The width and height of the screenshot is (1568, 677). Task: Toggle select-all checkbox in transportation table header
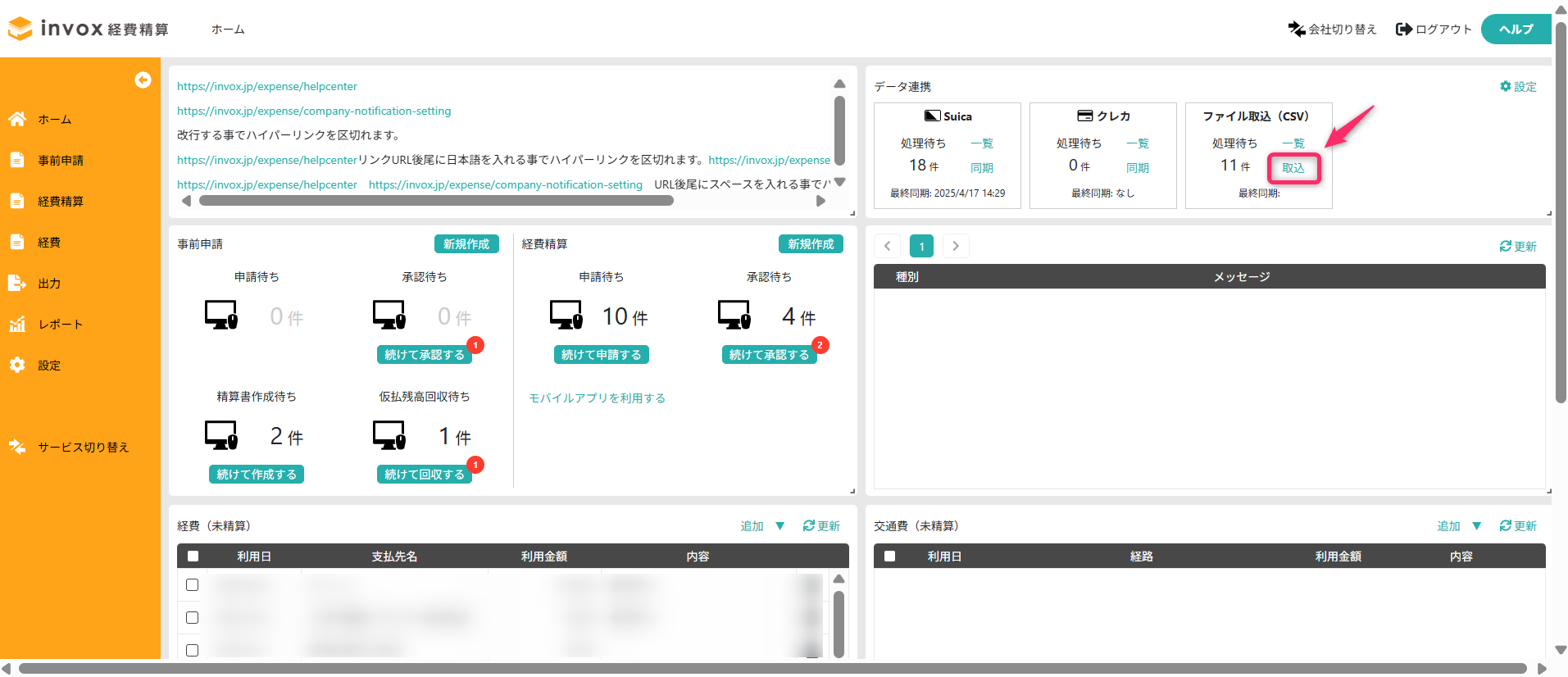(x=889, y=556)
